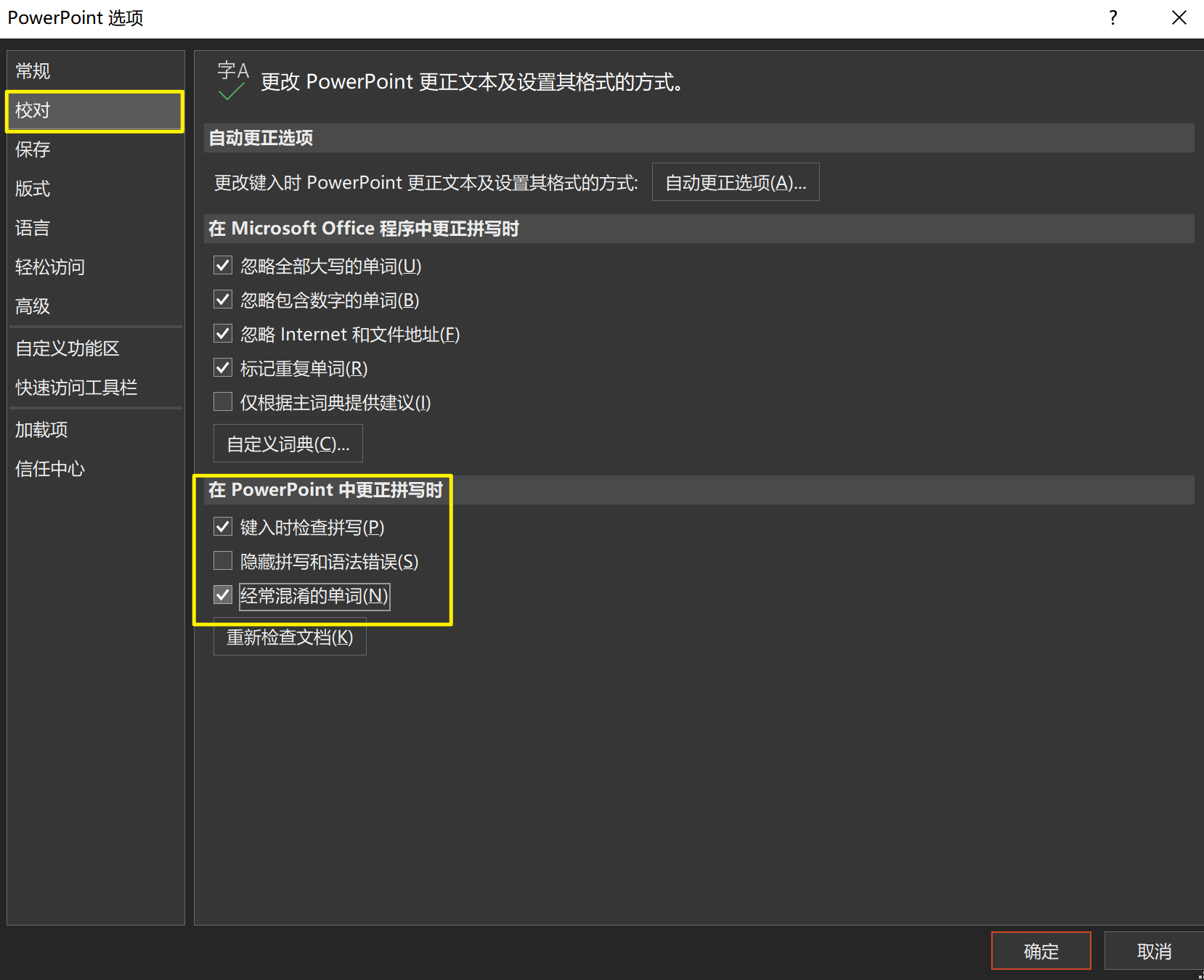Open 自定义词典(C)... dialog
The image size is (1204, 980).
pyautogui.click(x=288, y=444)
